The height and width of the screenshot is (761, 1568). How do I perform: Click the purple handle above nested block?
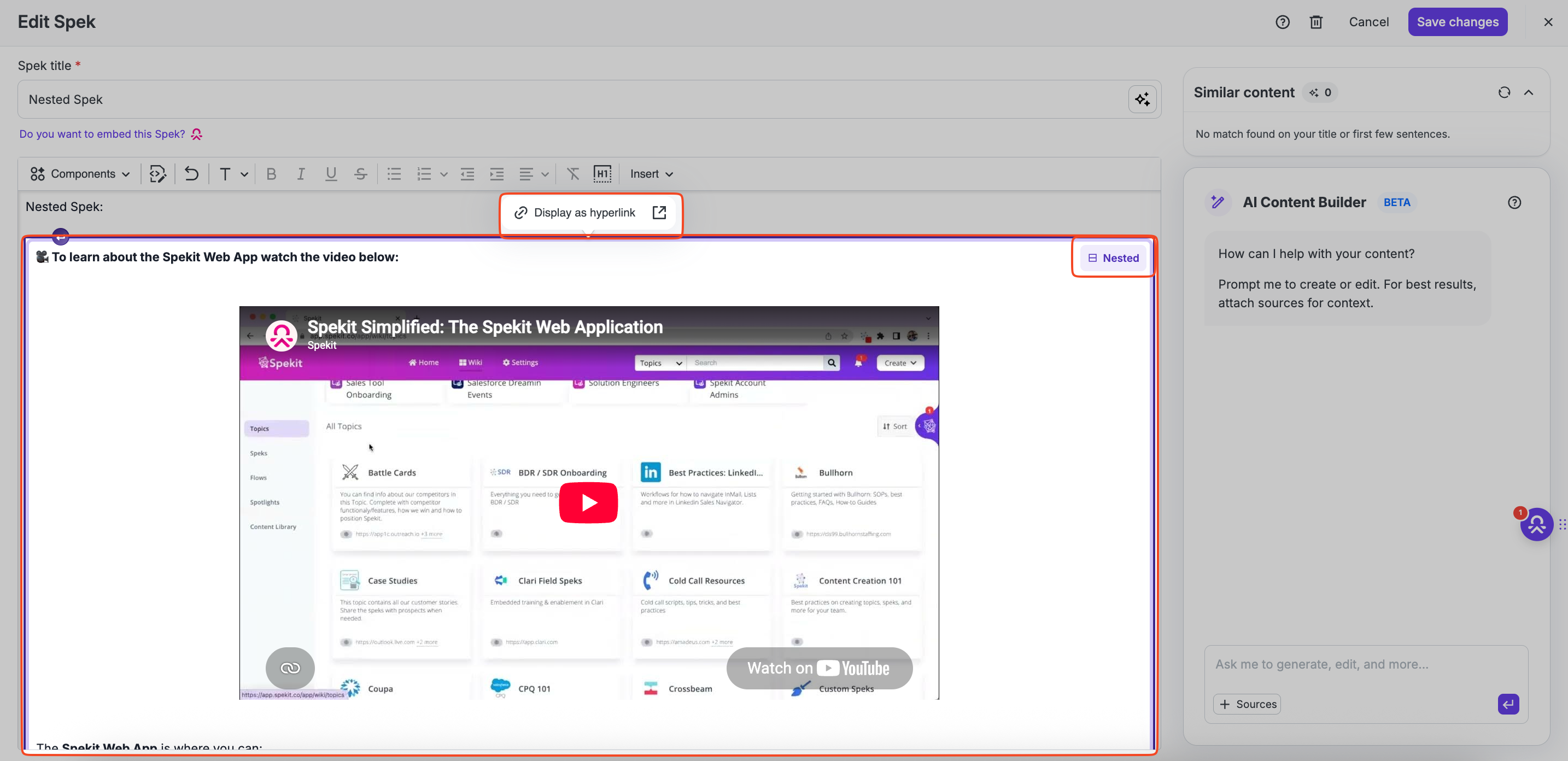(x=60, y=236)
